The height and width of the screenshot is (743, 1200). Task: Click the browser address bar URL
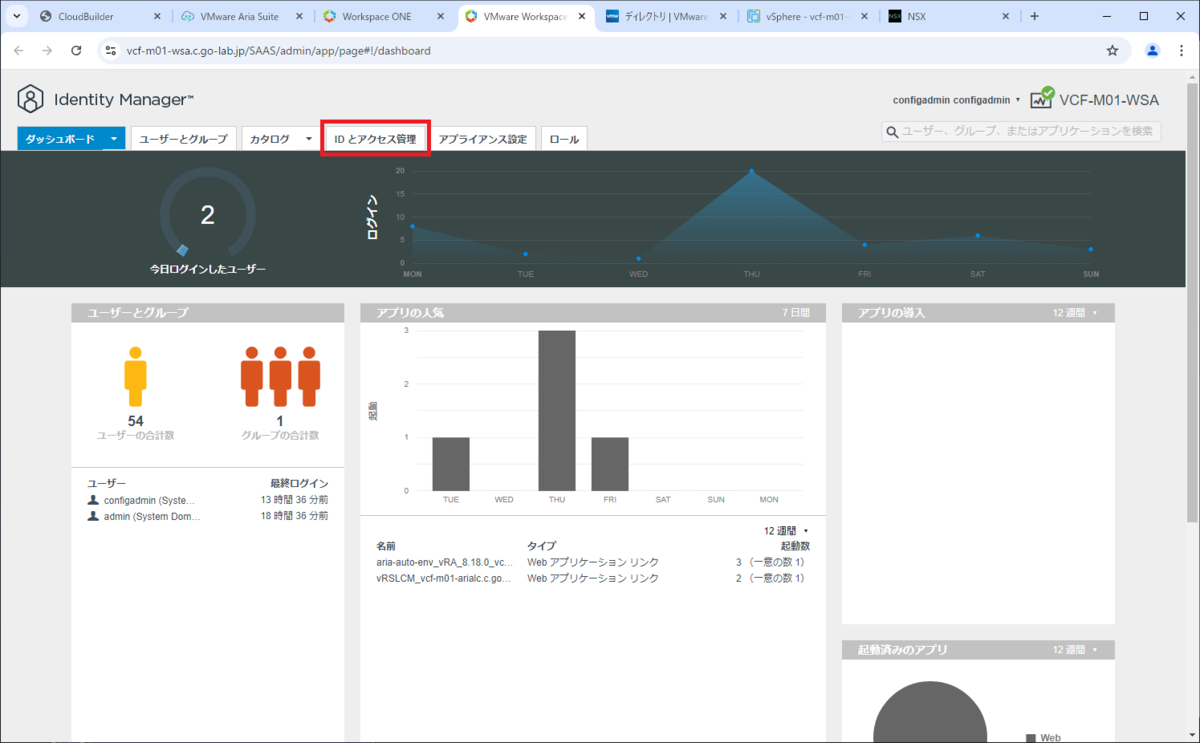279,50
